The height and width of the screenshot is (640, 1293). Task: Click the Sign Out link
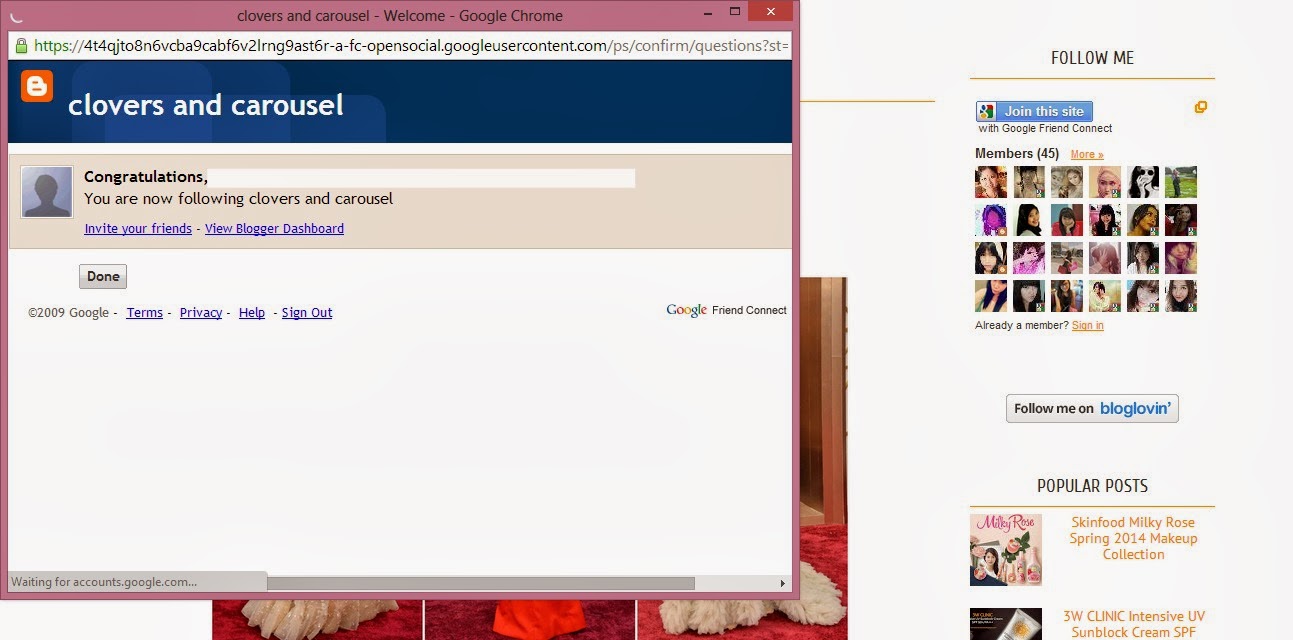tap(307, 313)
